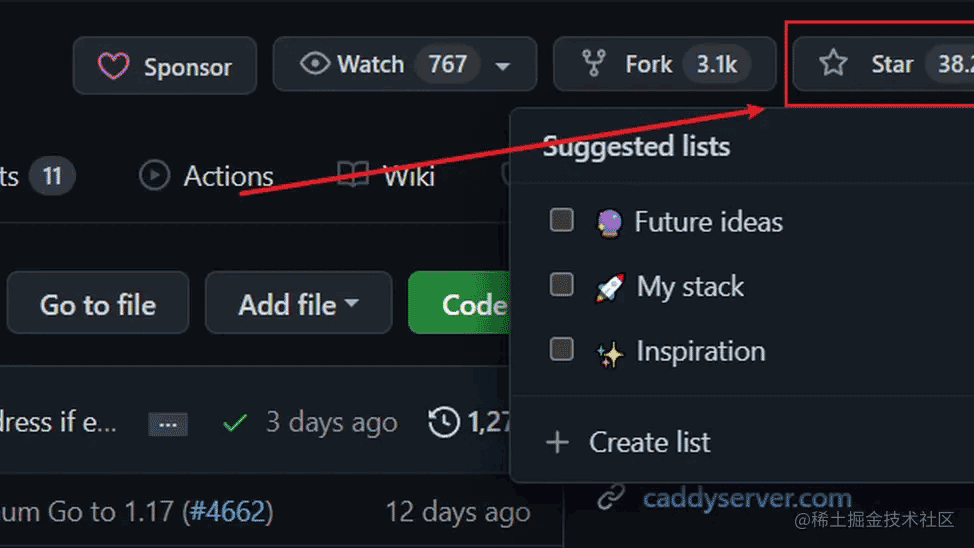974x548 pixels.
Task: Click the Watch eye icon
Action: click(315, 65)
